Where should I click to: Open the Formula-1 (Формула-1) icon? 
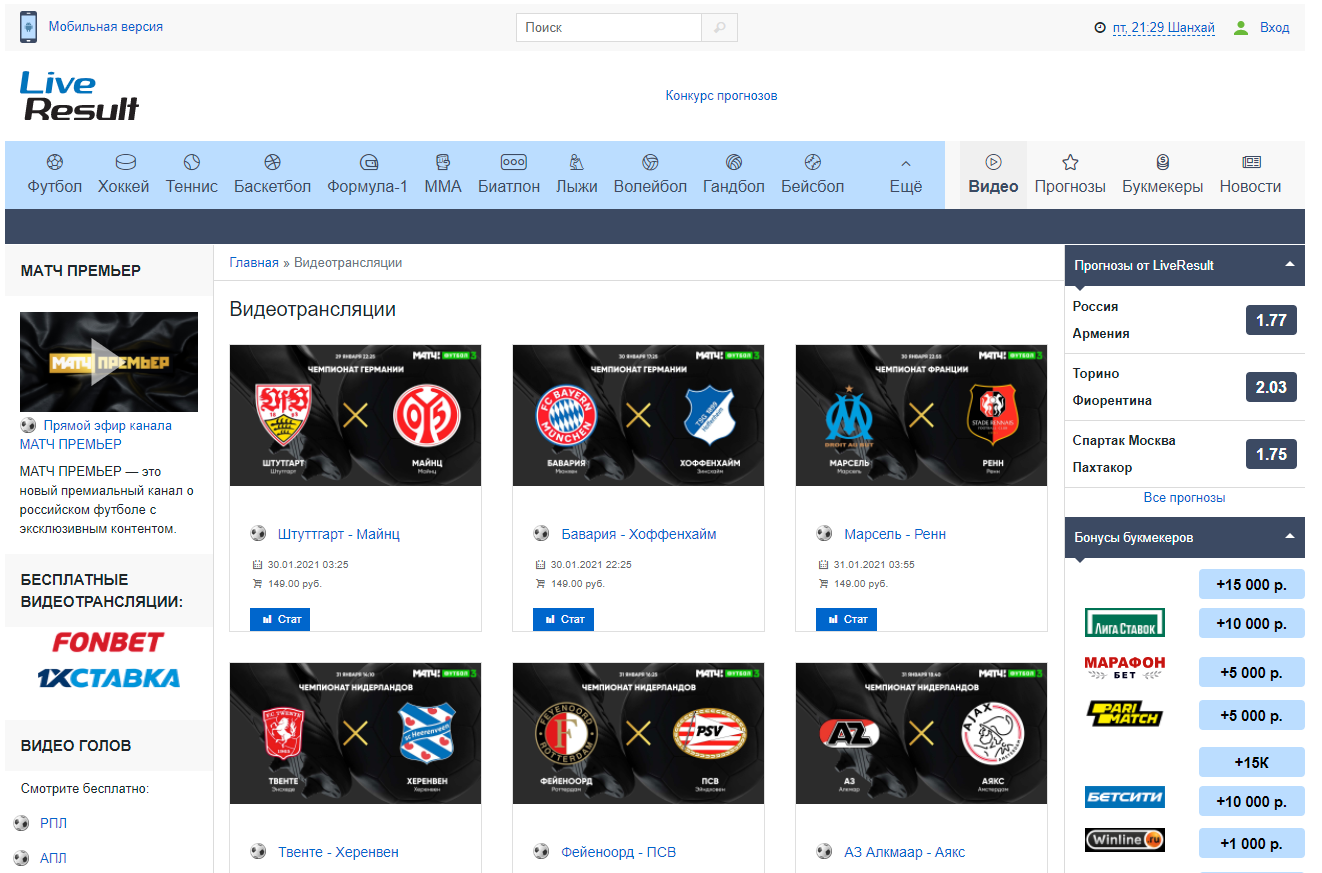368,162
